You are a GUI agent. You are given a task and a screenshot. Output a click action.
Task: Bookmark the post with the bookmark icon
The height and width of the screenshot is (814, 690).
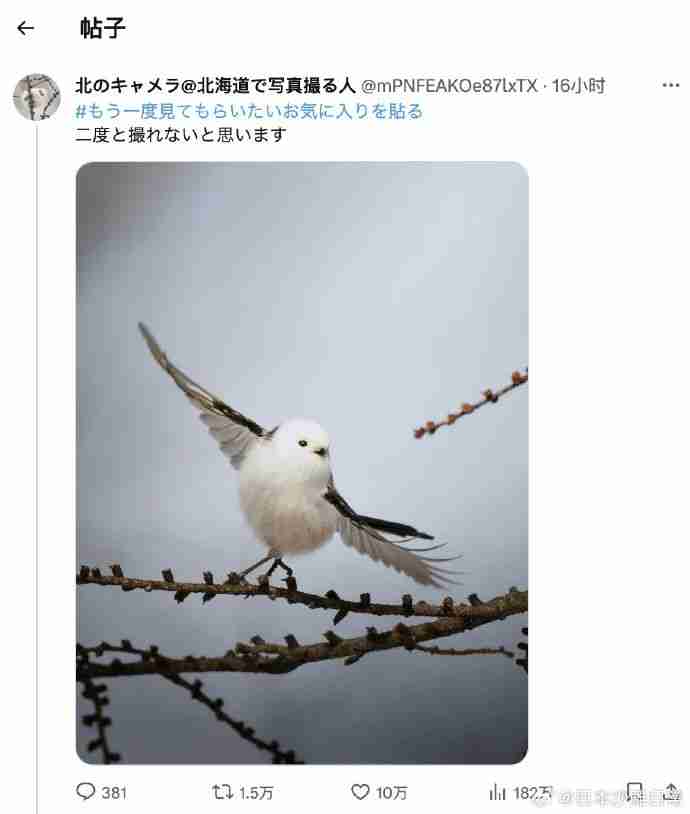coord(634,792)
